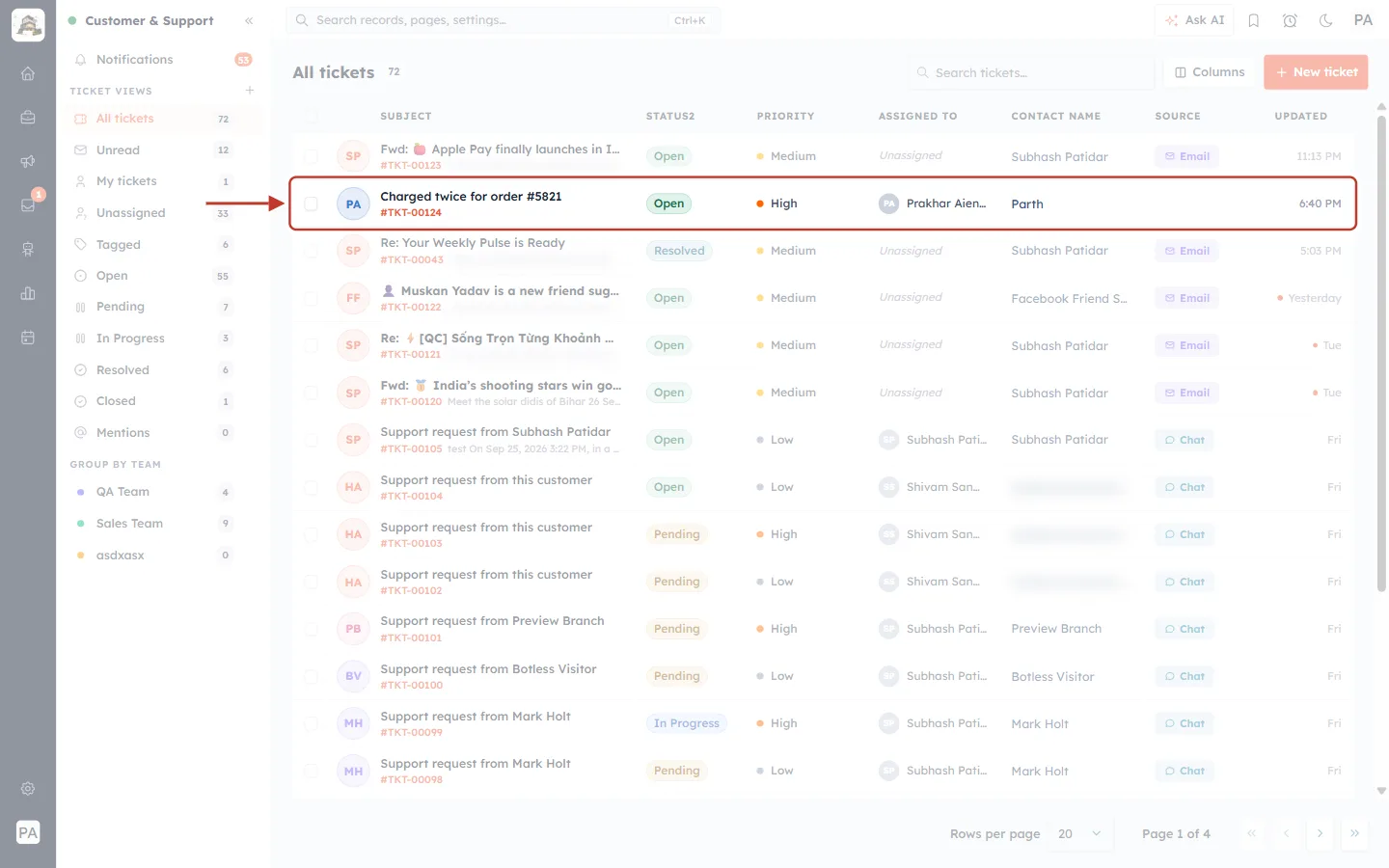Click the megaphone campaigns icon in rail
Image resolution: width=1389 pixels, height=868 pixels.
[28, 161]
